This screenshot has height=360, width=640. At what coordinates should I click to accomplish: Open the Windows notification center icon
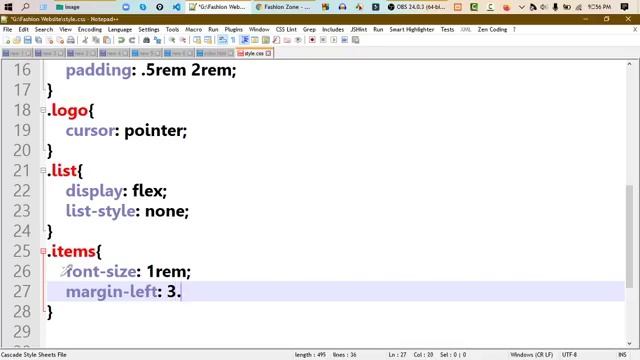624,7
